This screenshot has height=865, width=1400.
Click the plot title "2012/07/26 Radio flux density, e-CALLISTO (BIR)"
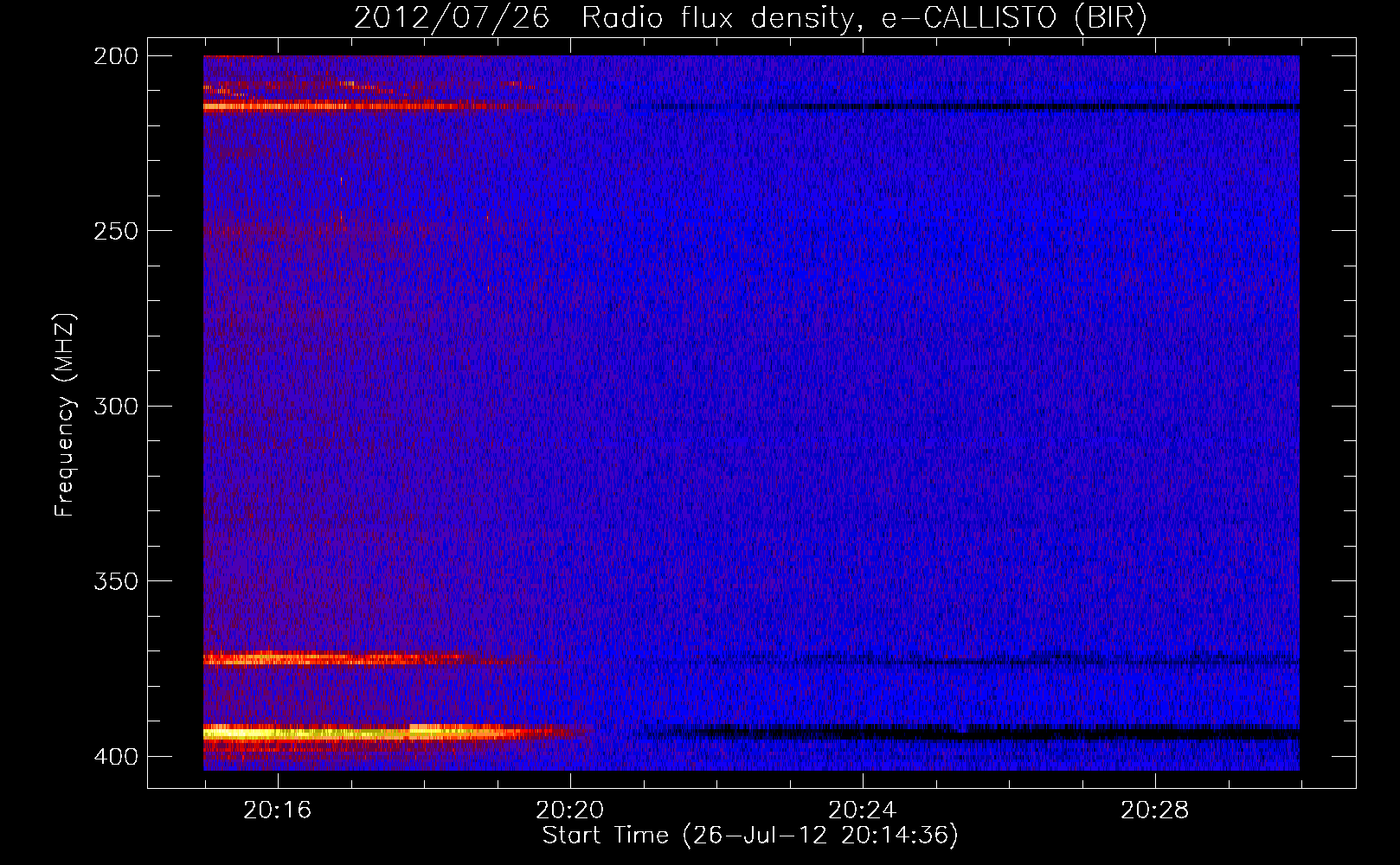(x=750, y=18)
